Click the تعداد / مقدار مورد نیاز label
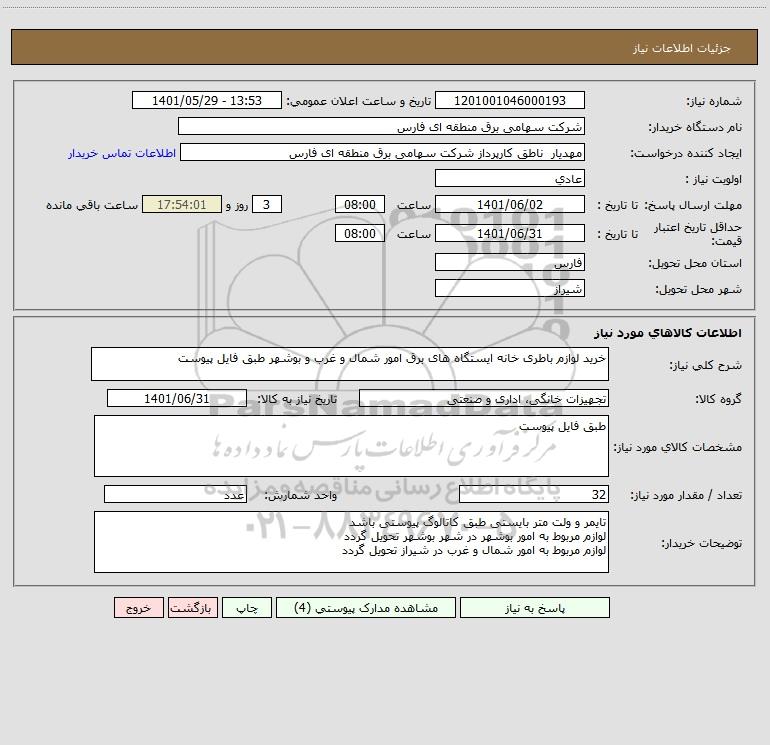770x745 pixels. coord(686,495)
